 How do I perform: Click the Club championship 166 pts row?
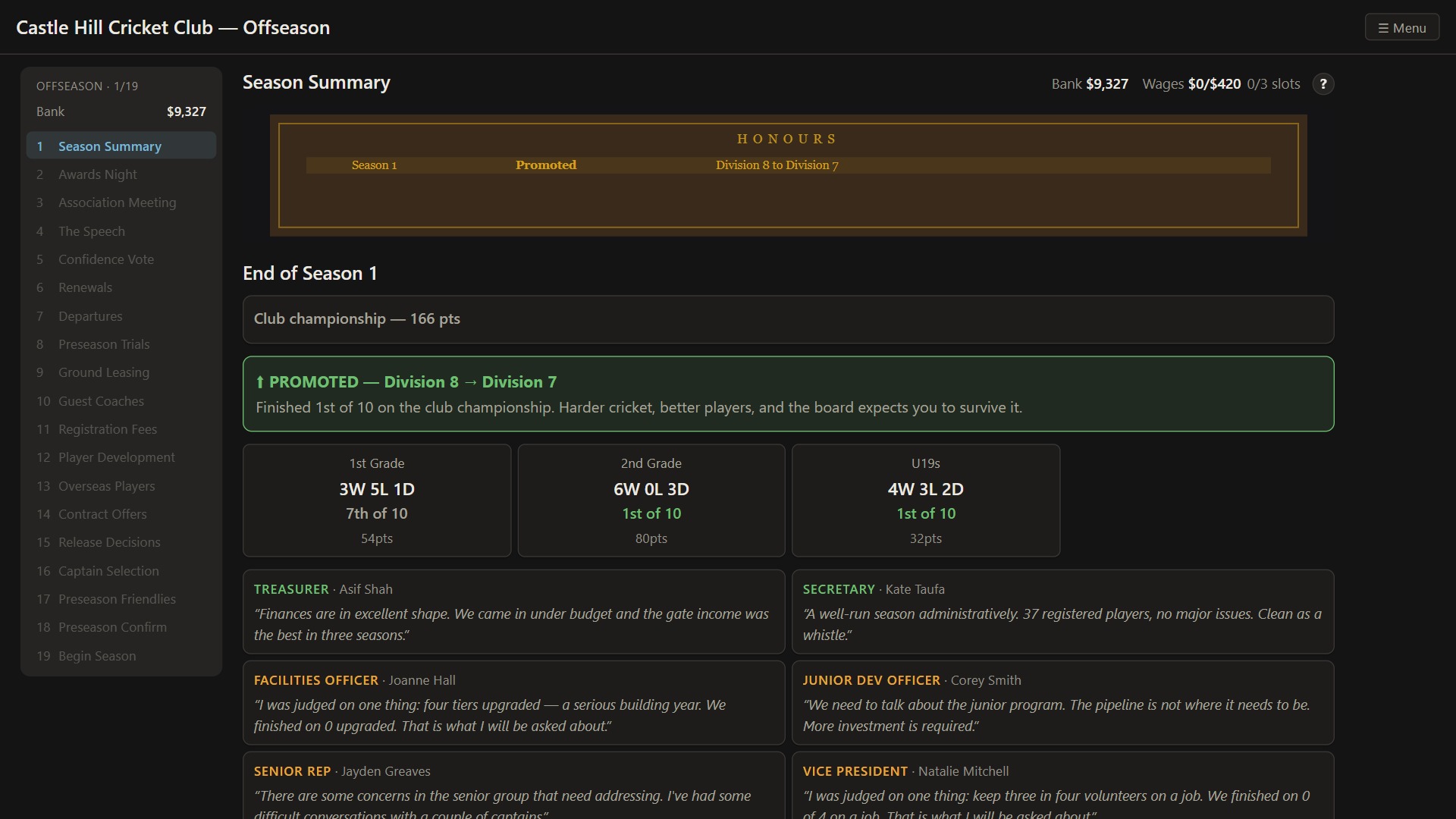pyautogui.click(x=789, y=319)
